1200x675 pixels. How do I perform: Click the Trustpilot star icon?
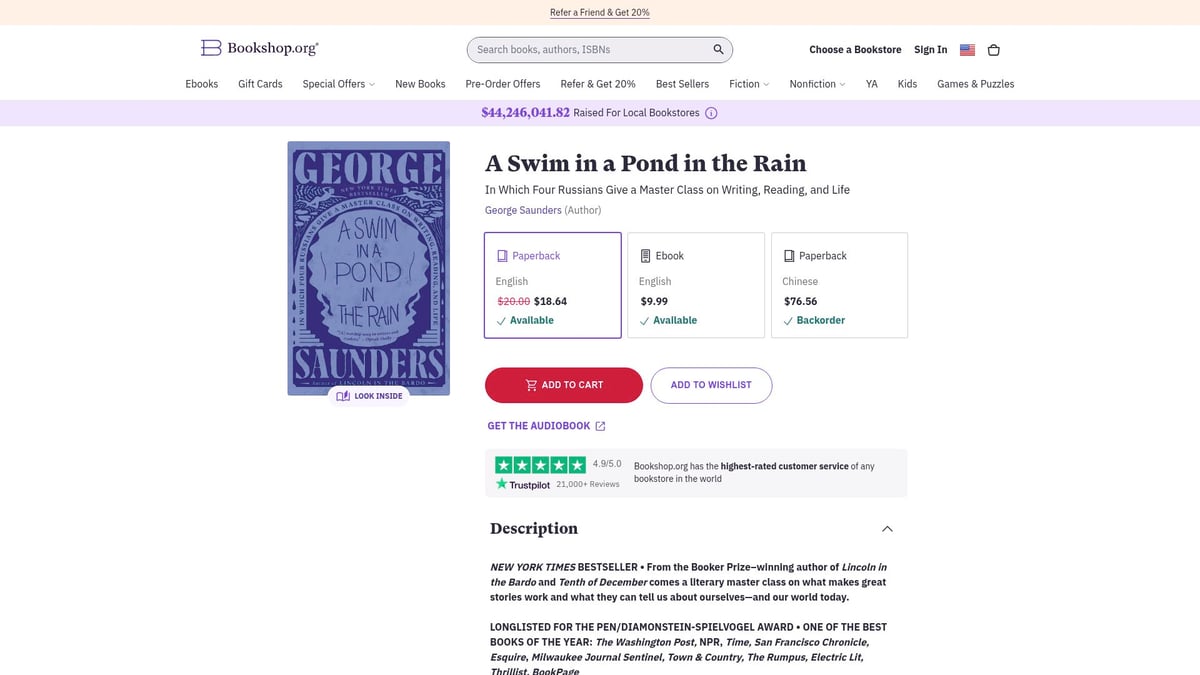(501, 483)
